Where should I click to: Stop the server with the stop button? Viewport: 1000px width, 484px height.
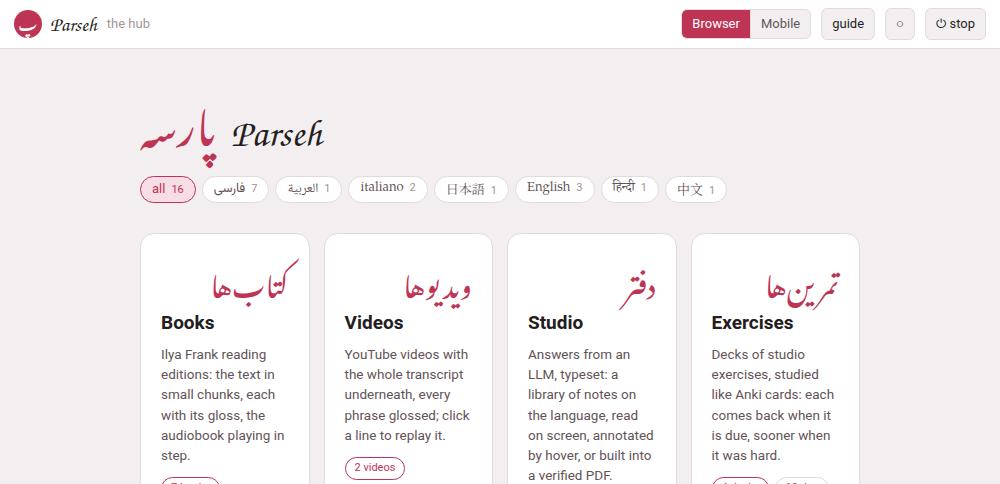[955, 24]
